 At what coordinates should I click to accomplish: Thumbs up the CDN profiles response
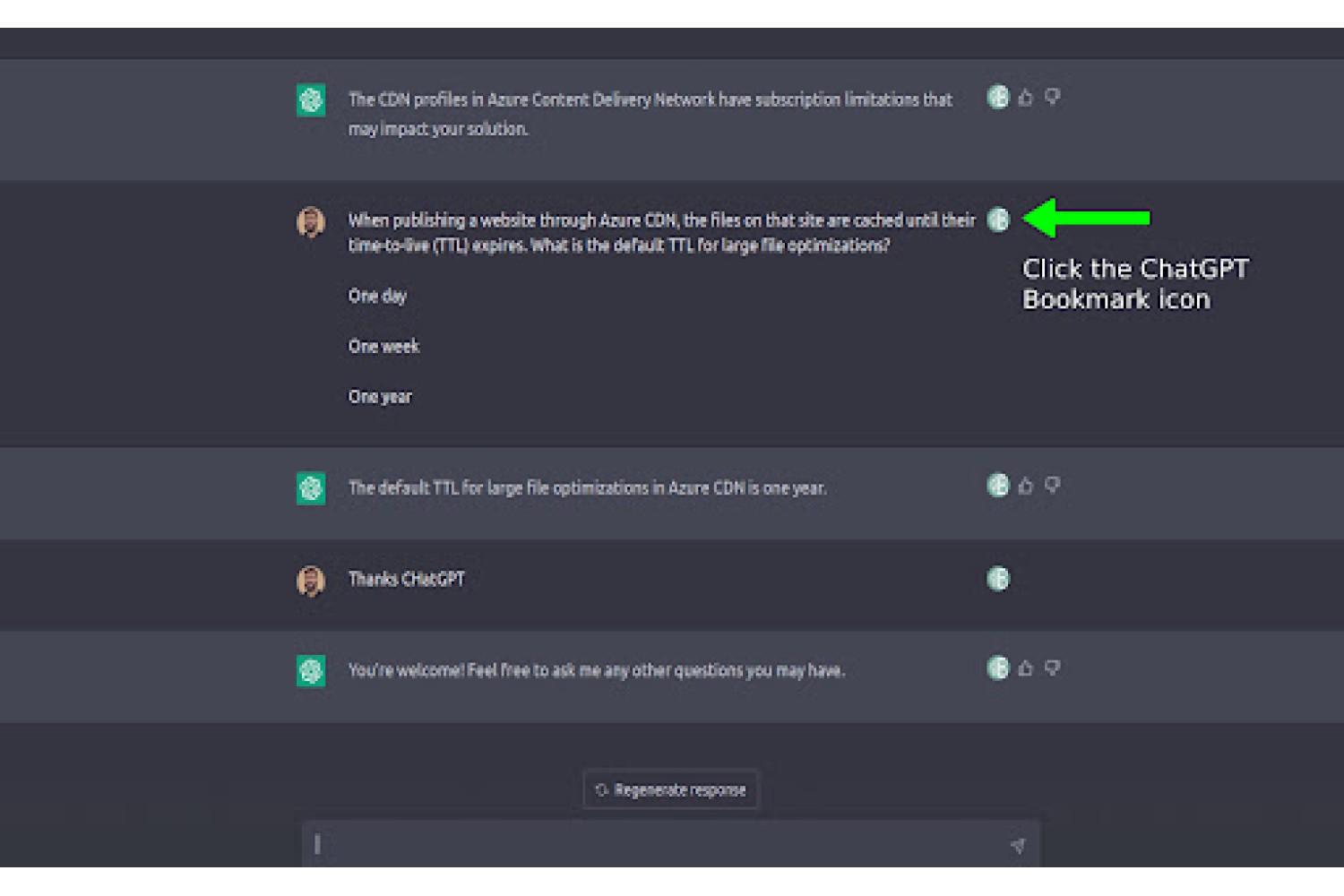1026,97
